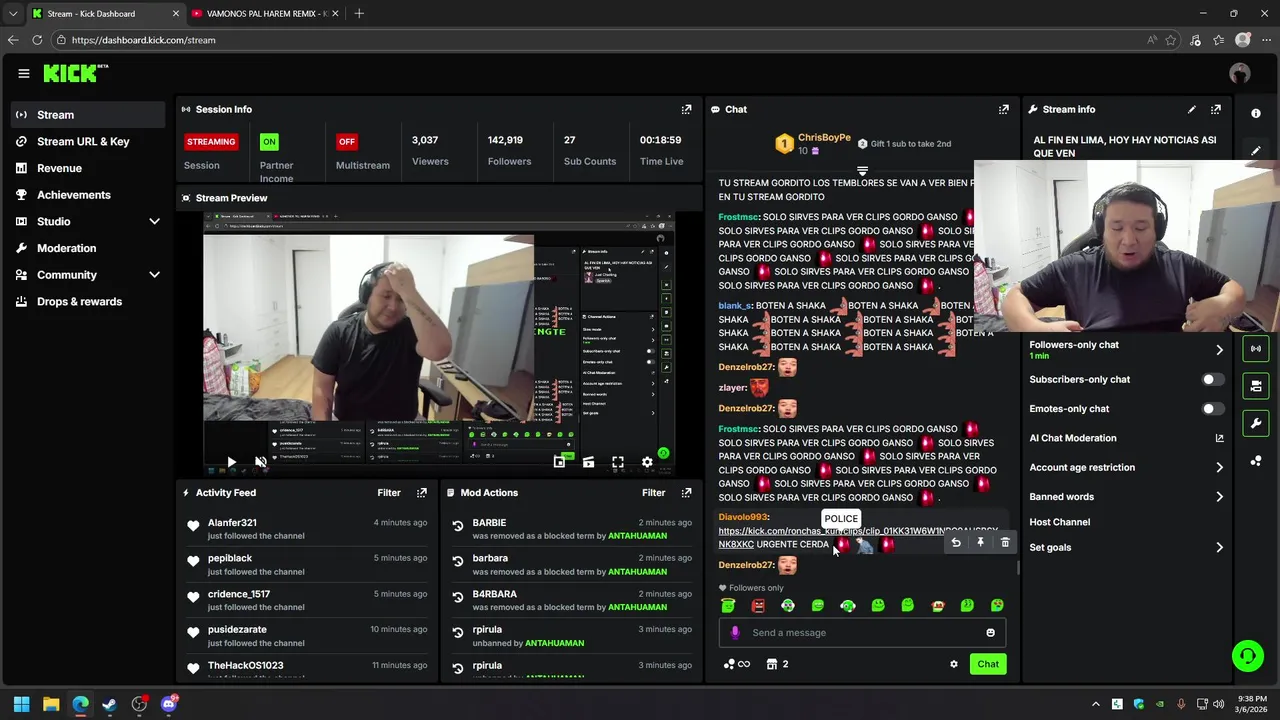Unmute the stream preview audio
This screenshot has width=1280, height=720.
[x=261, y=462]
